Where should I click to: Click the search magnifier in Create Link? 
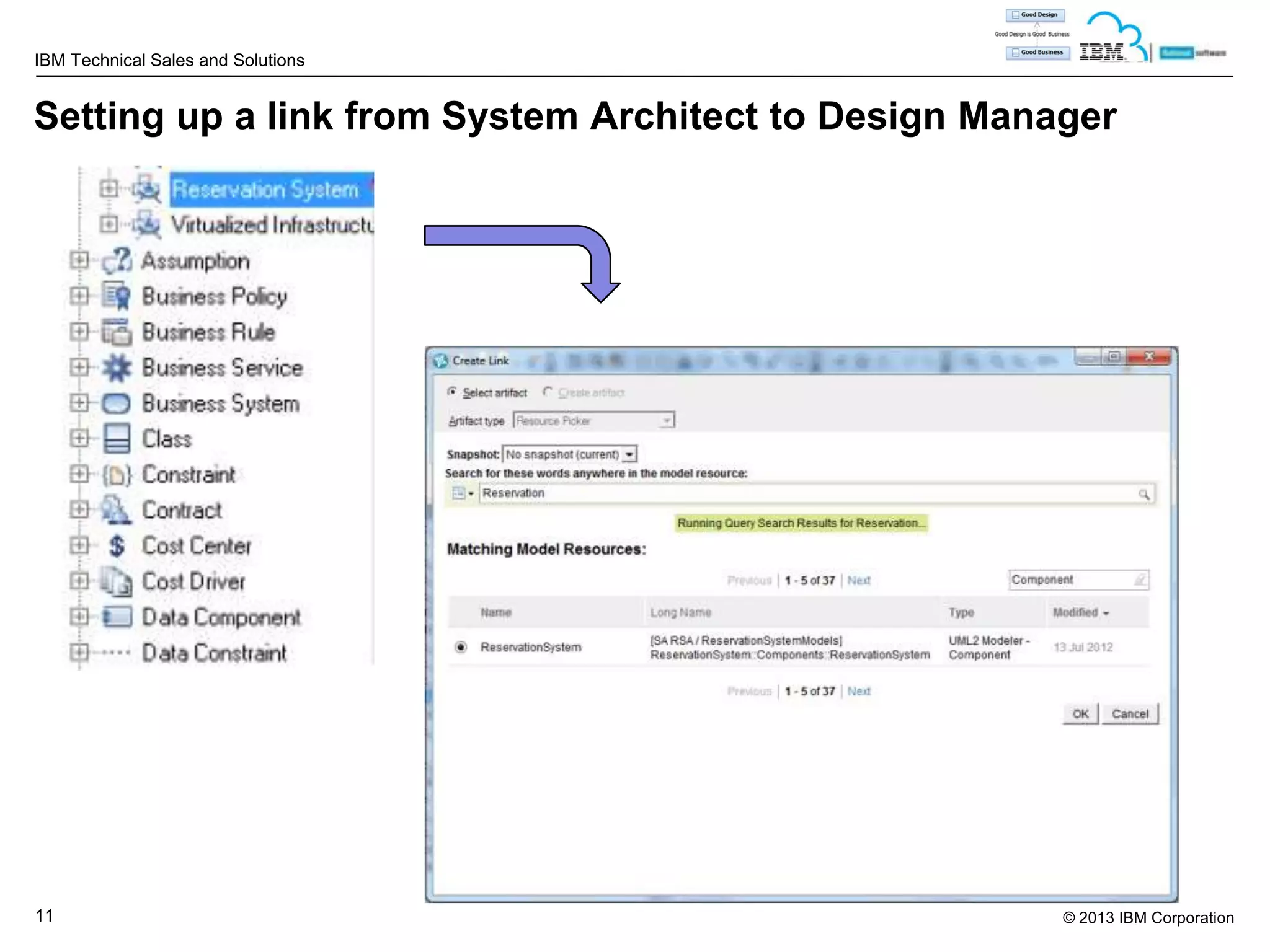[x=1144, y=494]
